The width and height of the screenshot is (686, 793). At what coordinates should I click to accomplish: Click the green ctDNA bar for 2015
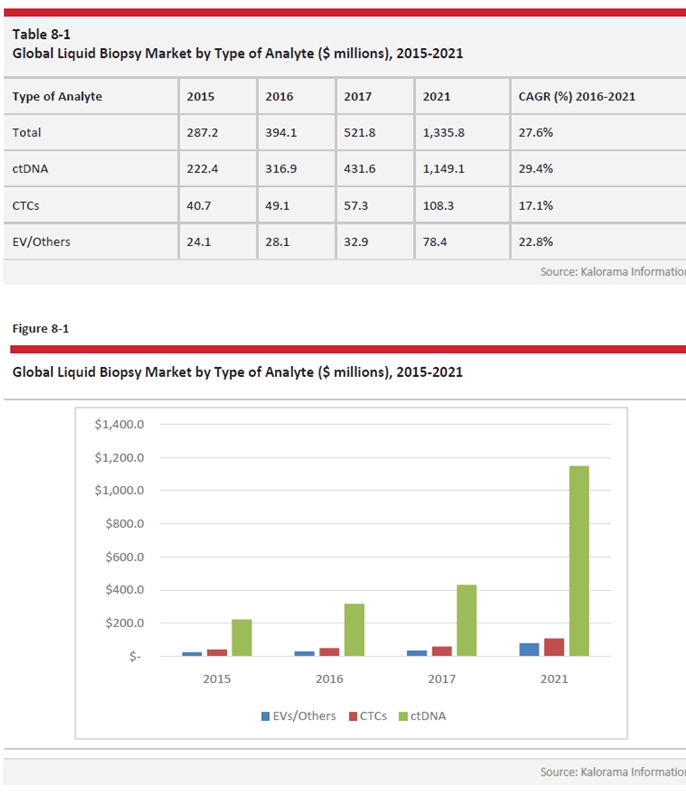pos(242,637)
